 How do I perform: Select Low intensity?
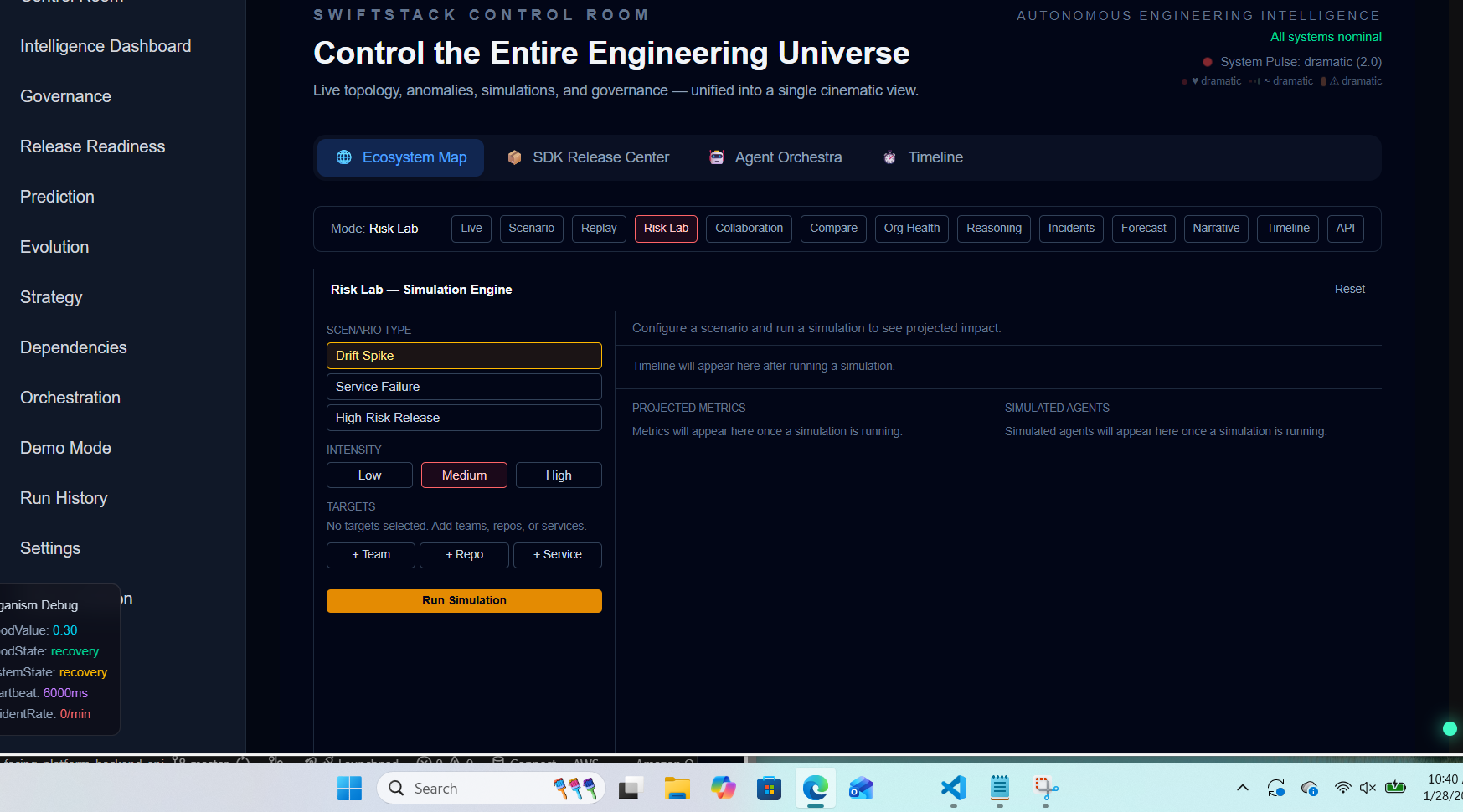point(369,475)
